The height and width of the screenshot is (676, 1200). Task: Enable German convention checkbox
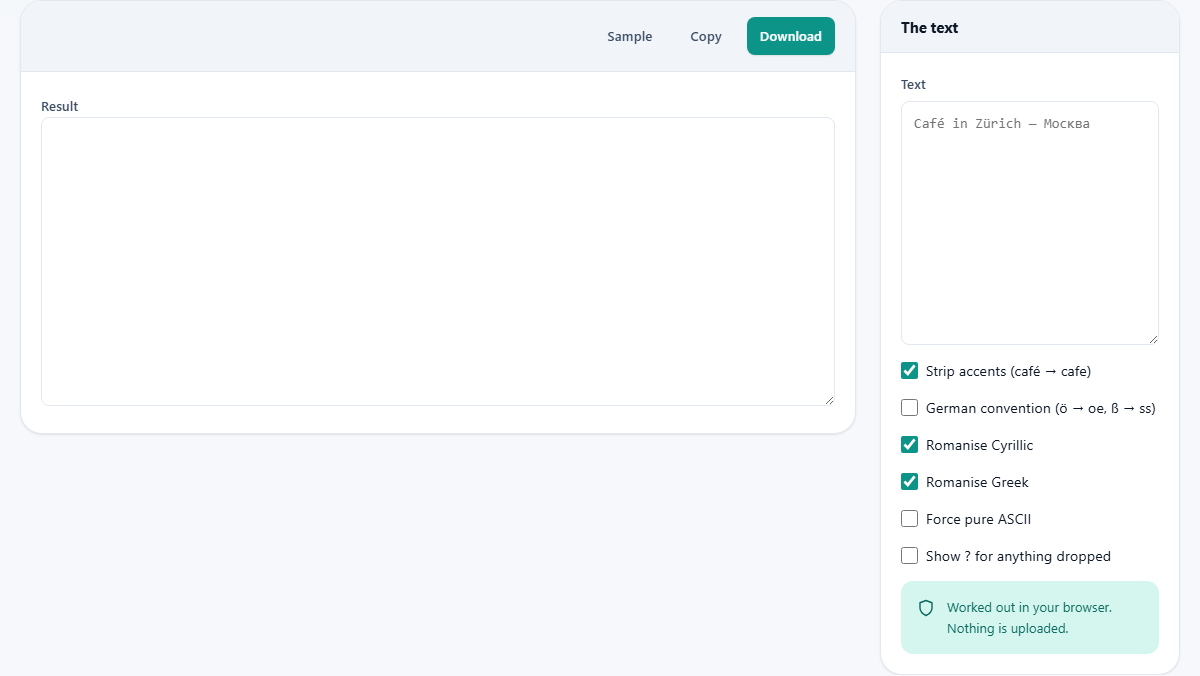pyautogui.click(x=909, y=408)
